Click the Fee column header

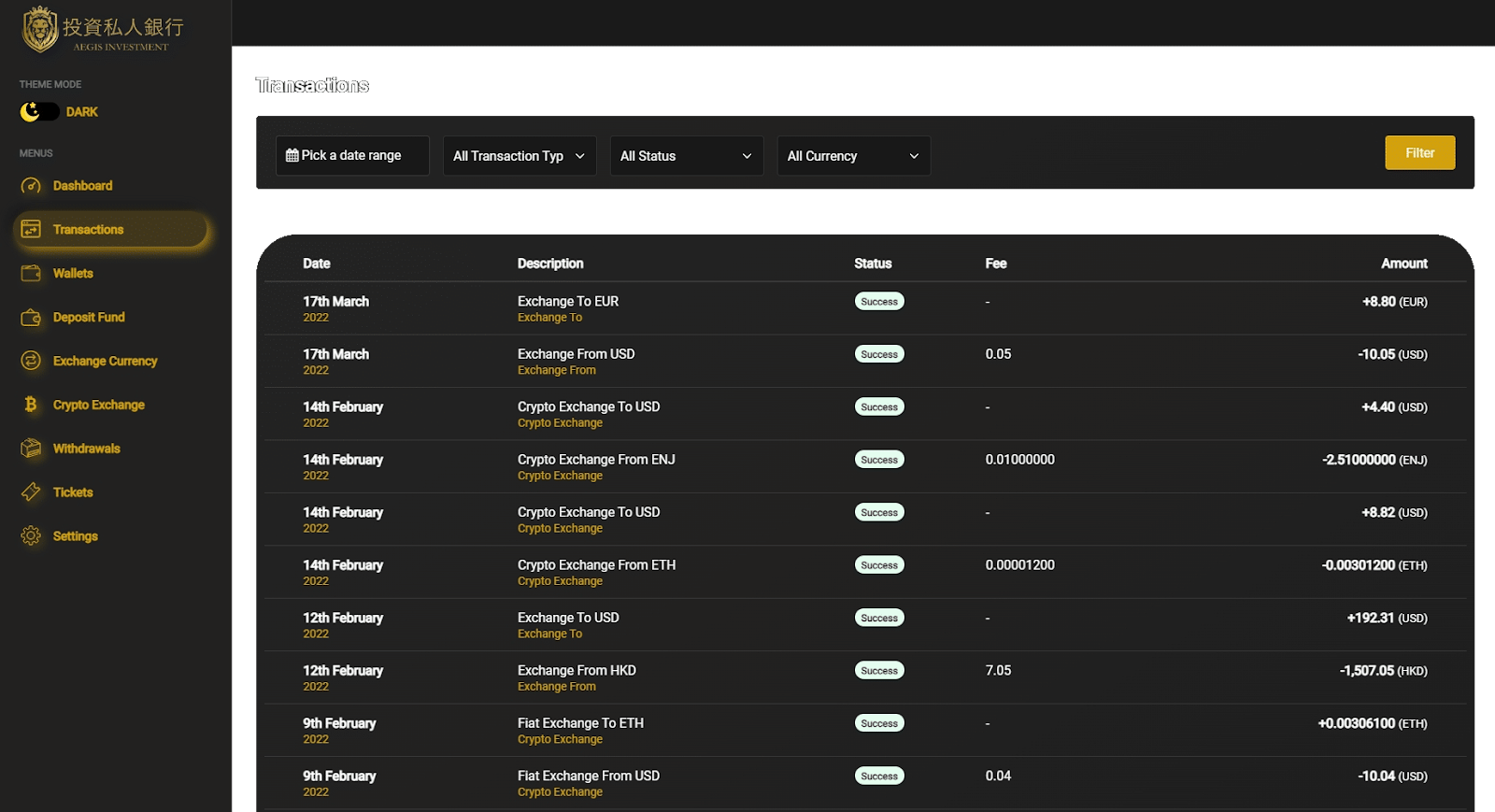tap(996, 264)
